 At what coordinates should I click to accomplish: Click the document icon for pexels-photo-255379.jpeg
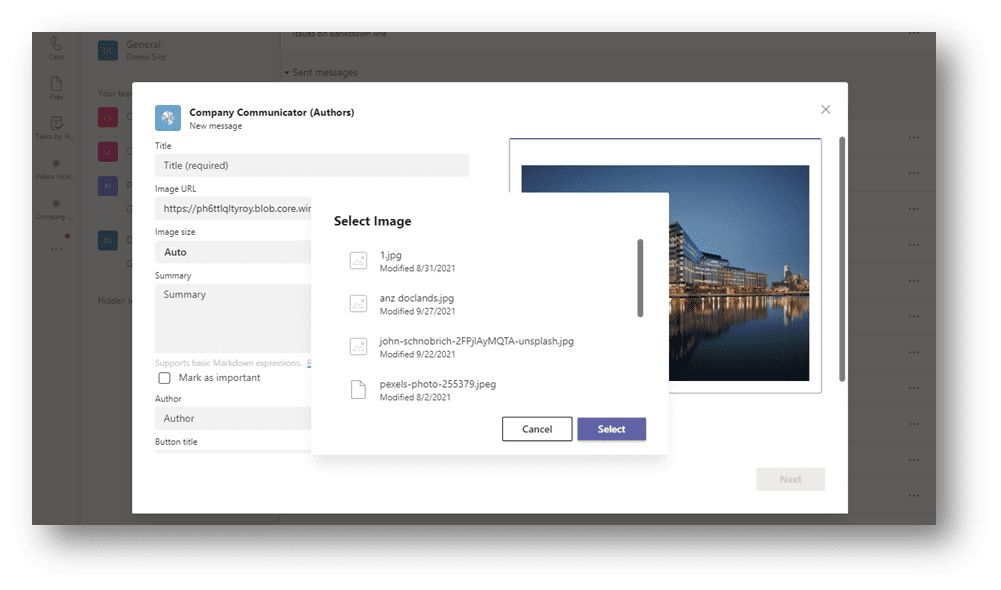coord(358,389)
